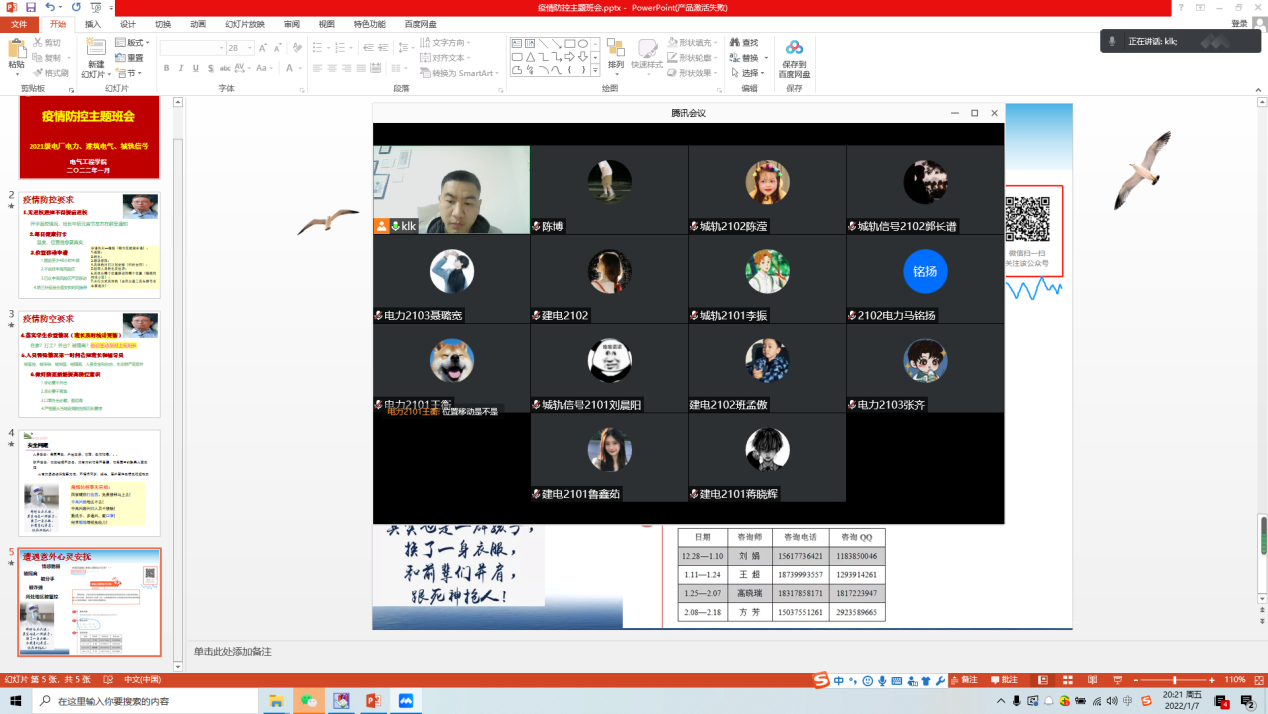Click the 查找 find button
Screen dimensions: 1268x714
(744, 43)
